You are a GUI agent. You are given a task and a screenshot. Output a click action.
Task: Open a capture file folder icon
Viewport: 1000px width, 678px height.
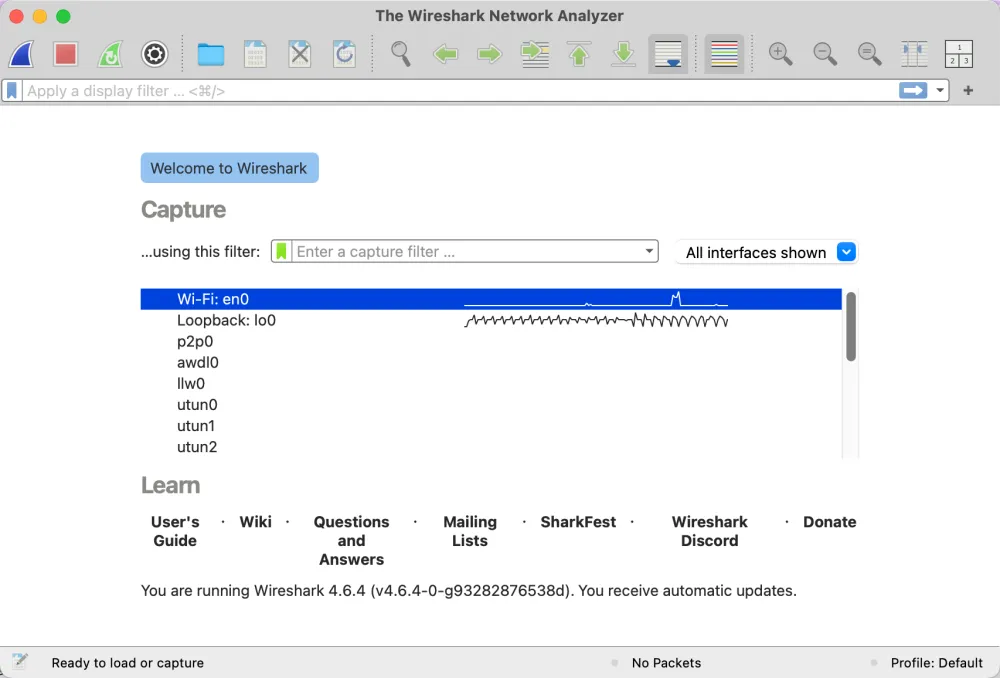pos(210,54)
